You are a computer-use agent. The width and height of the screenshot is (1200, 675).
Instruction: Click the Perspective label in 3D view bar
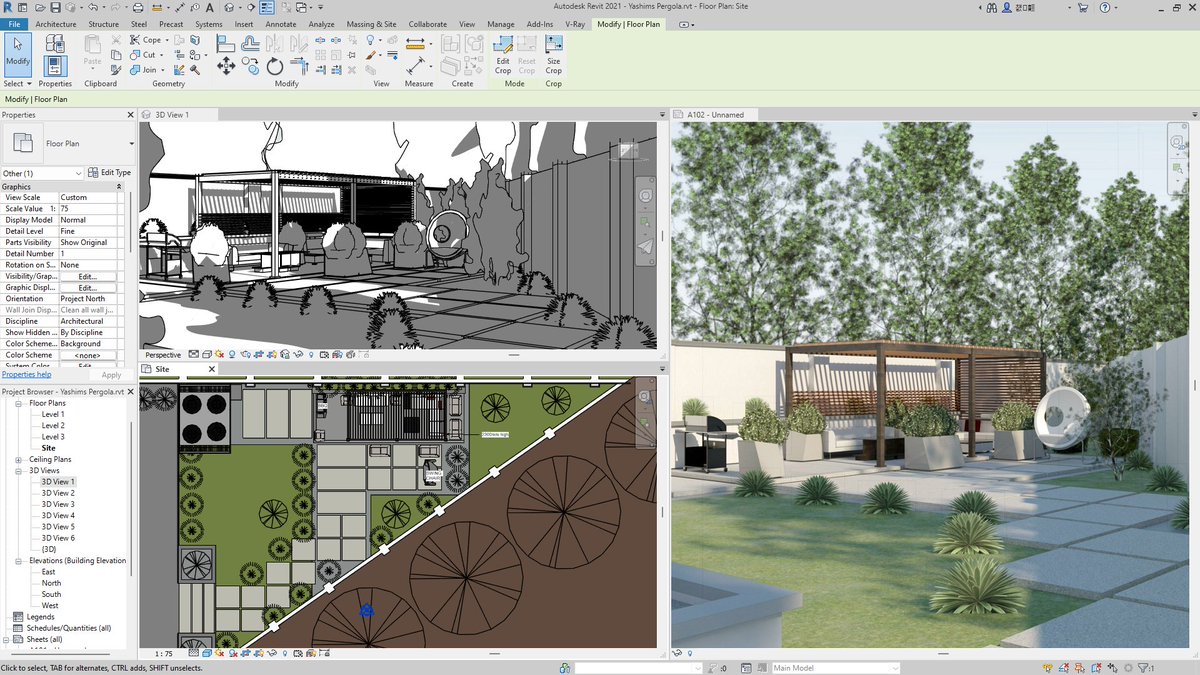tap(163, 355)
